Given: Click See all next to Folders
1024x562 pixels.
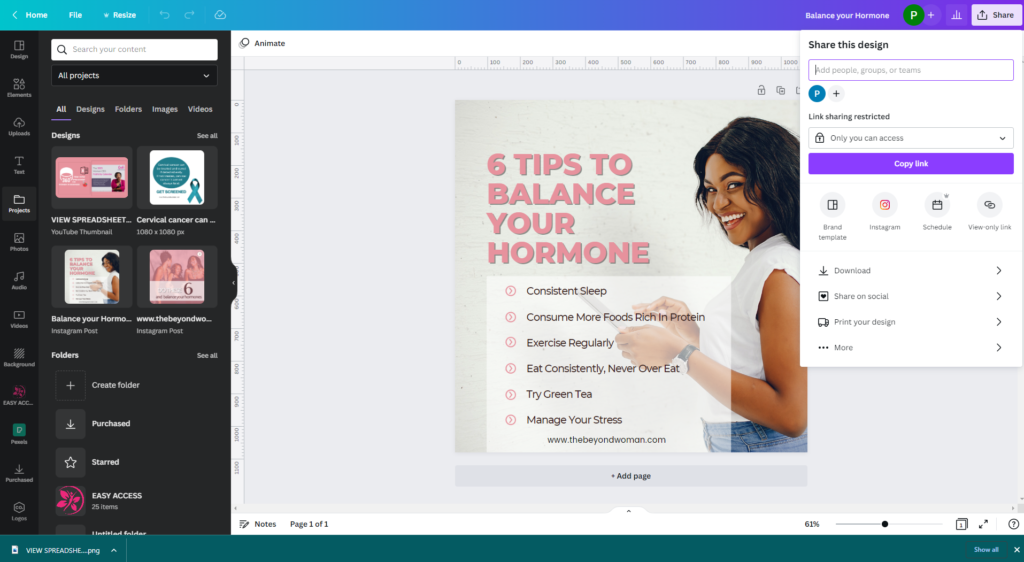Looking at the screenshot, I should (207, 356).
